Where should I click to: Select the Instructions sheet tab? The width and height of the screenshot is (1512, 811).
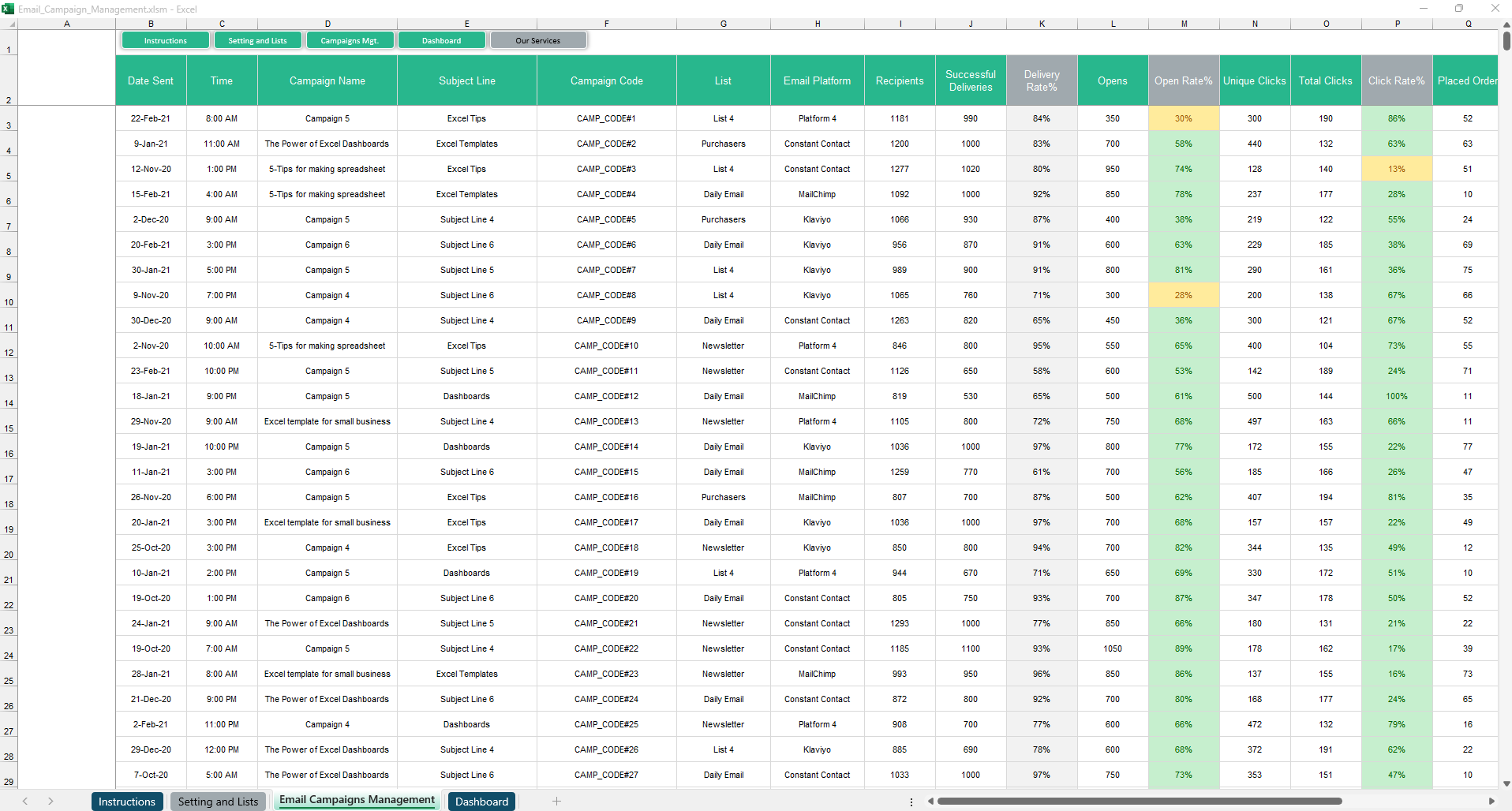pos(127,802)
